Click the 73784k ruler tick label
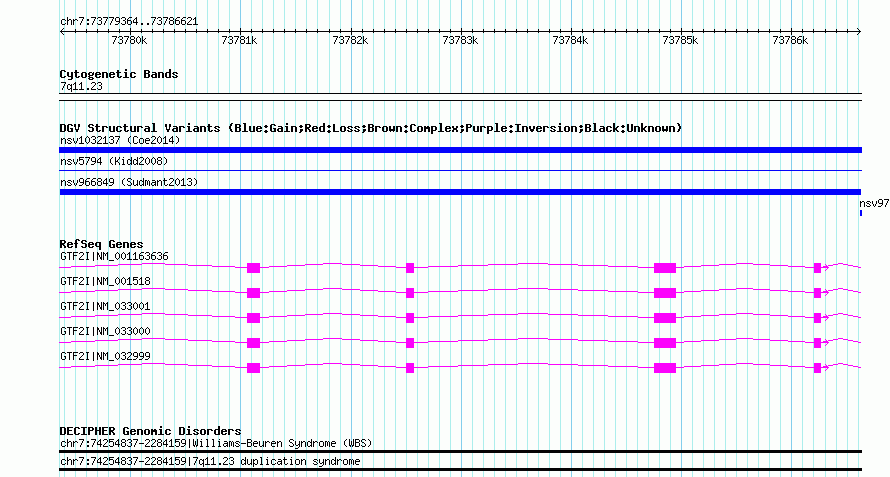This screenshot has height=477, width=890. pyautogui.click(x=570, y=40)
